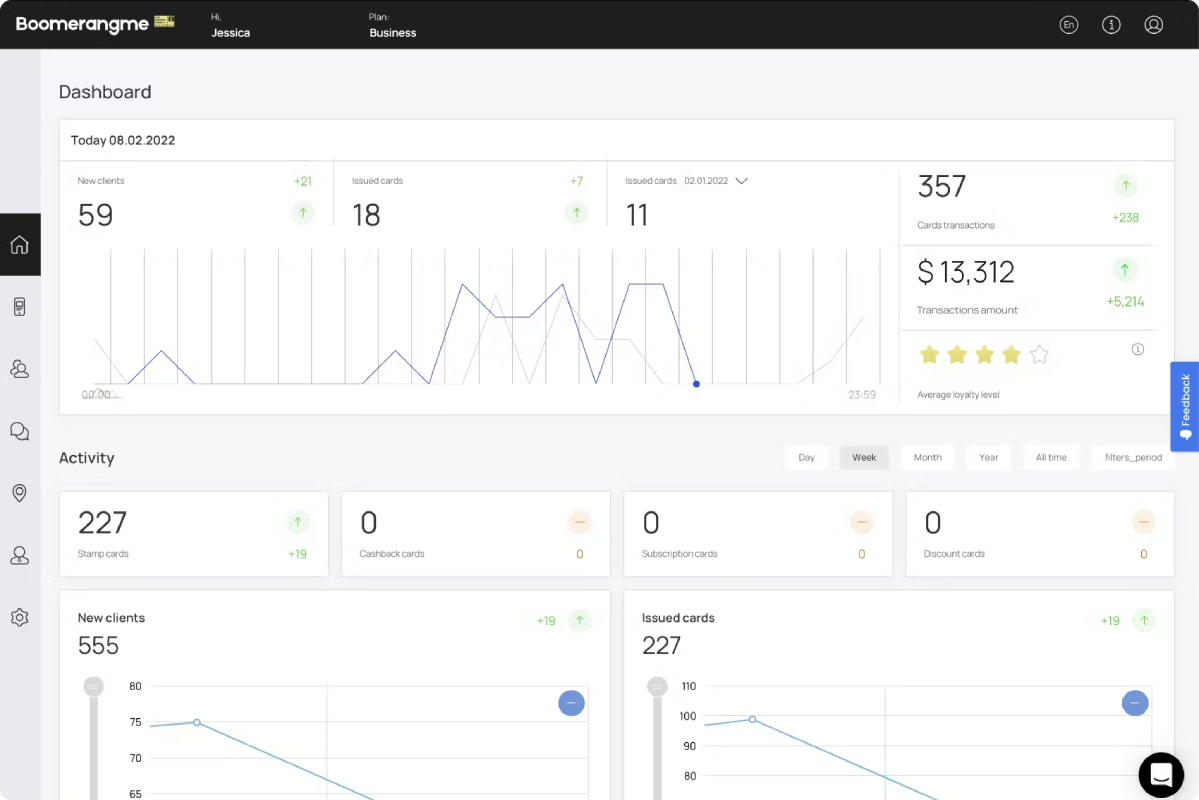This screenshot has width=1199, height=800.
Task: Open the scanner app phone icon in sidebar
Action: point(20,307)
